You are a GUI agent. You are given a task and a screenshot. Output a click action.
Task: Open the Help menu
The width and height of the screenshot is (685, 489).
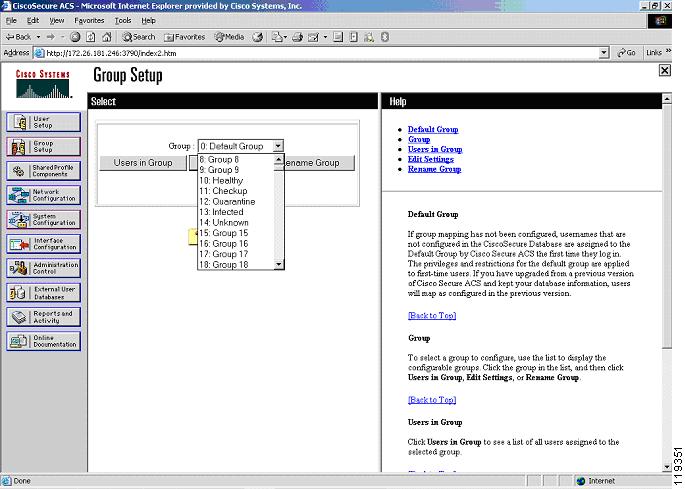coord(149,21)
